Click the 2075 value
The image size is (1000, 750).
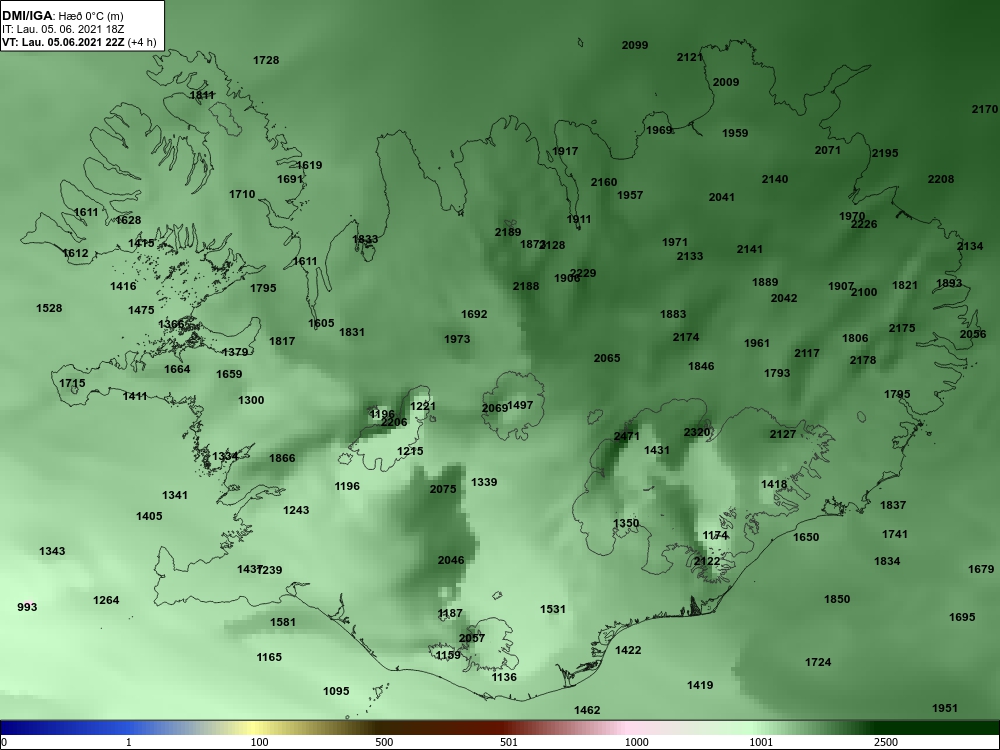443,489
